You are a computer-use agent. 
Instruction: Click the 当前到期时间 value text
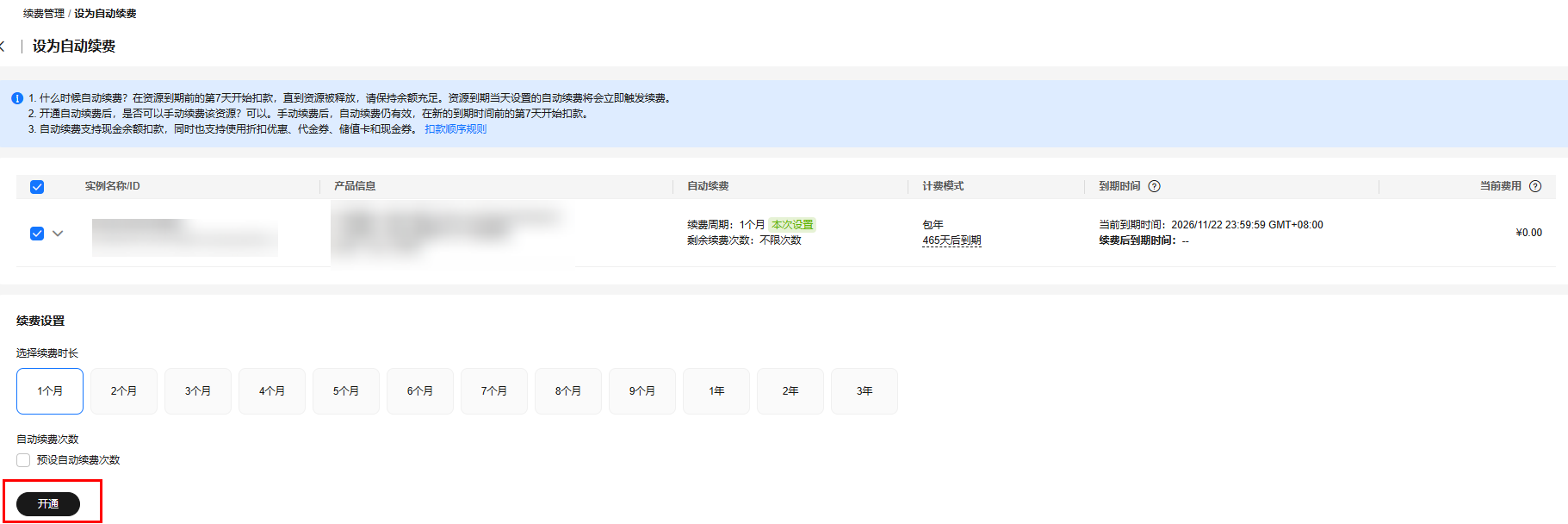(x=1247, y=225)
